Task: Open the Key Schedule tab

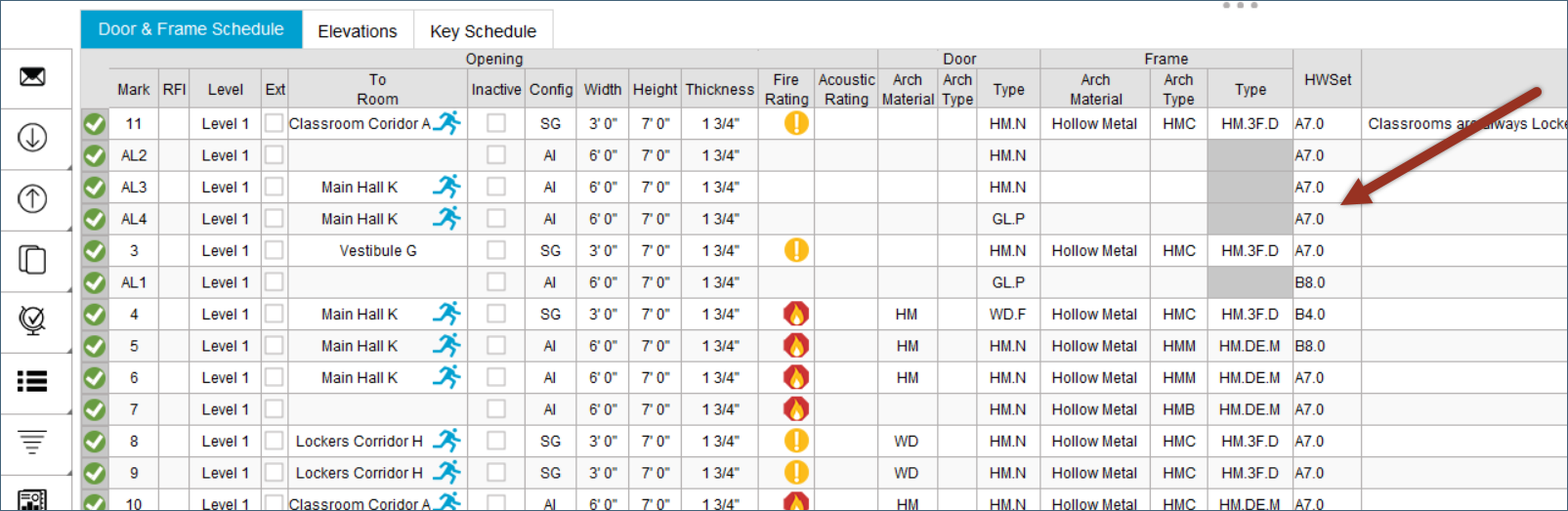Action: tap(483, 31)
